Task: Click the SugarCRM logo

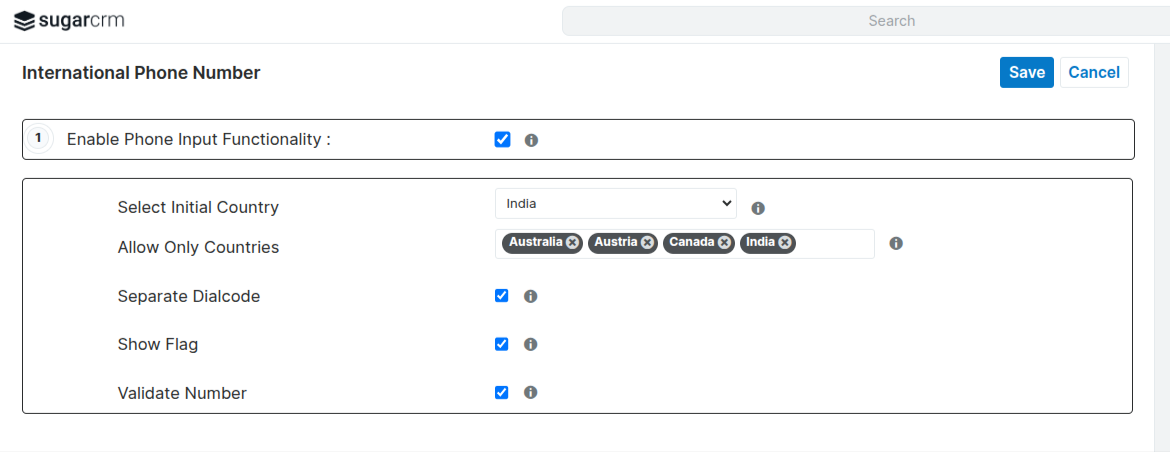Action: pos(69,21)
